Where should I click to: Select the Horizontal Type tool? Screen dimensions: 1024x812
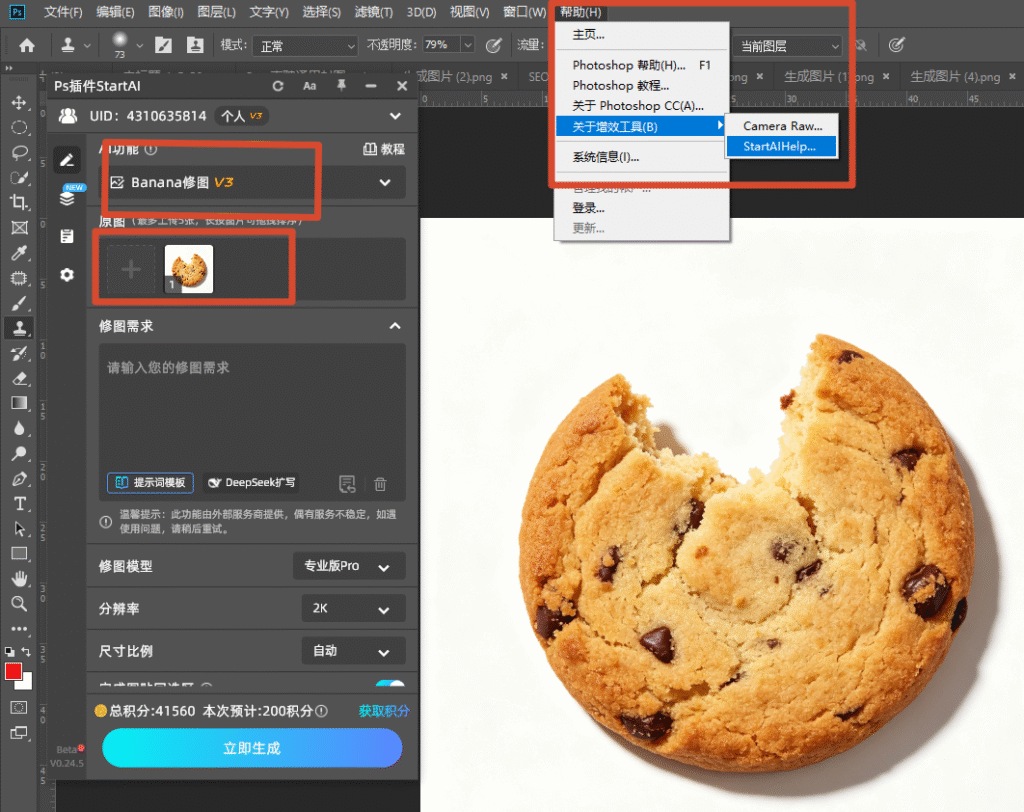[19, 504]
